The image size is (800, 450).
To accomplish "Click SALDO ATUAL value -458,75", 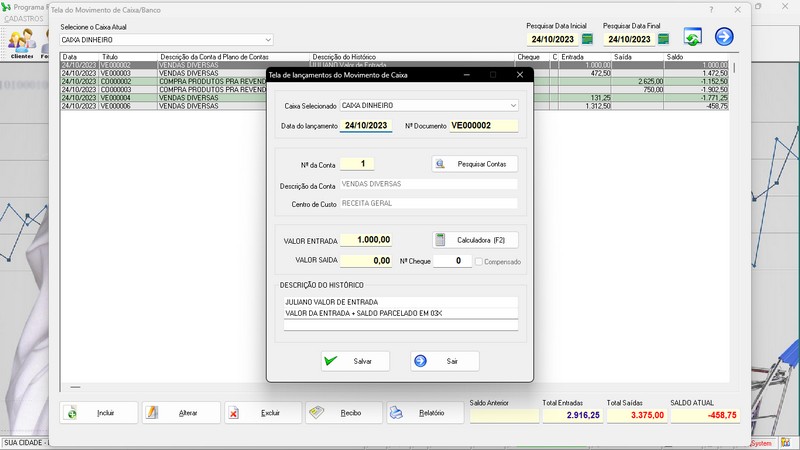I will pyautogui.click(x=705, y=415).
